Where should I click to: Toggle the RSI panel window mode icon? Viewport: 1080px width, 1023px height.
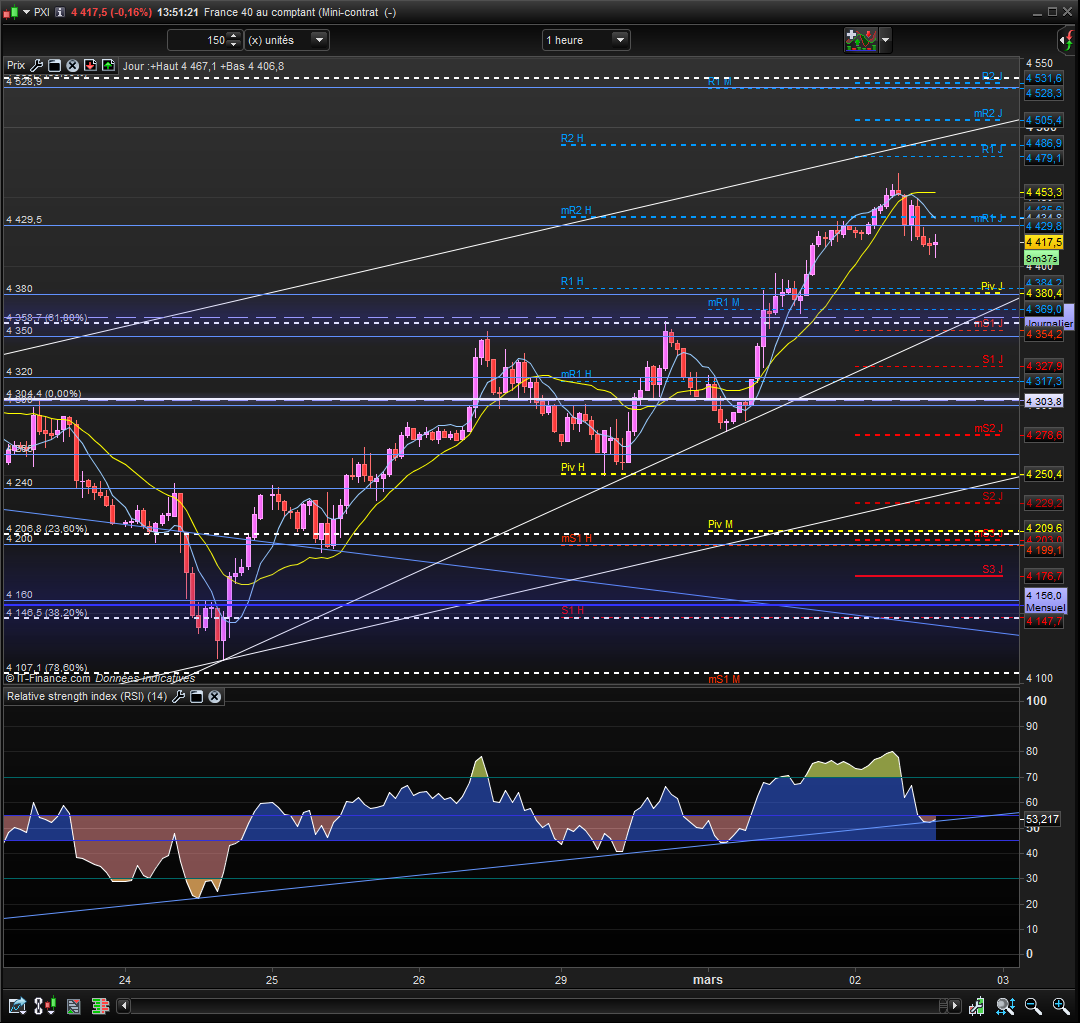197,696
